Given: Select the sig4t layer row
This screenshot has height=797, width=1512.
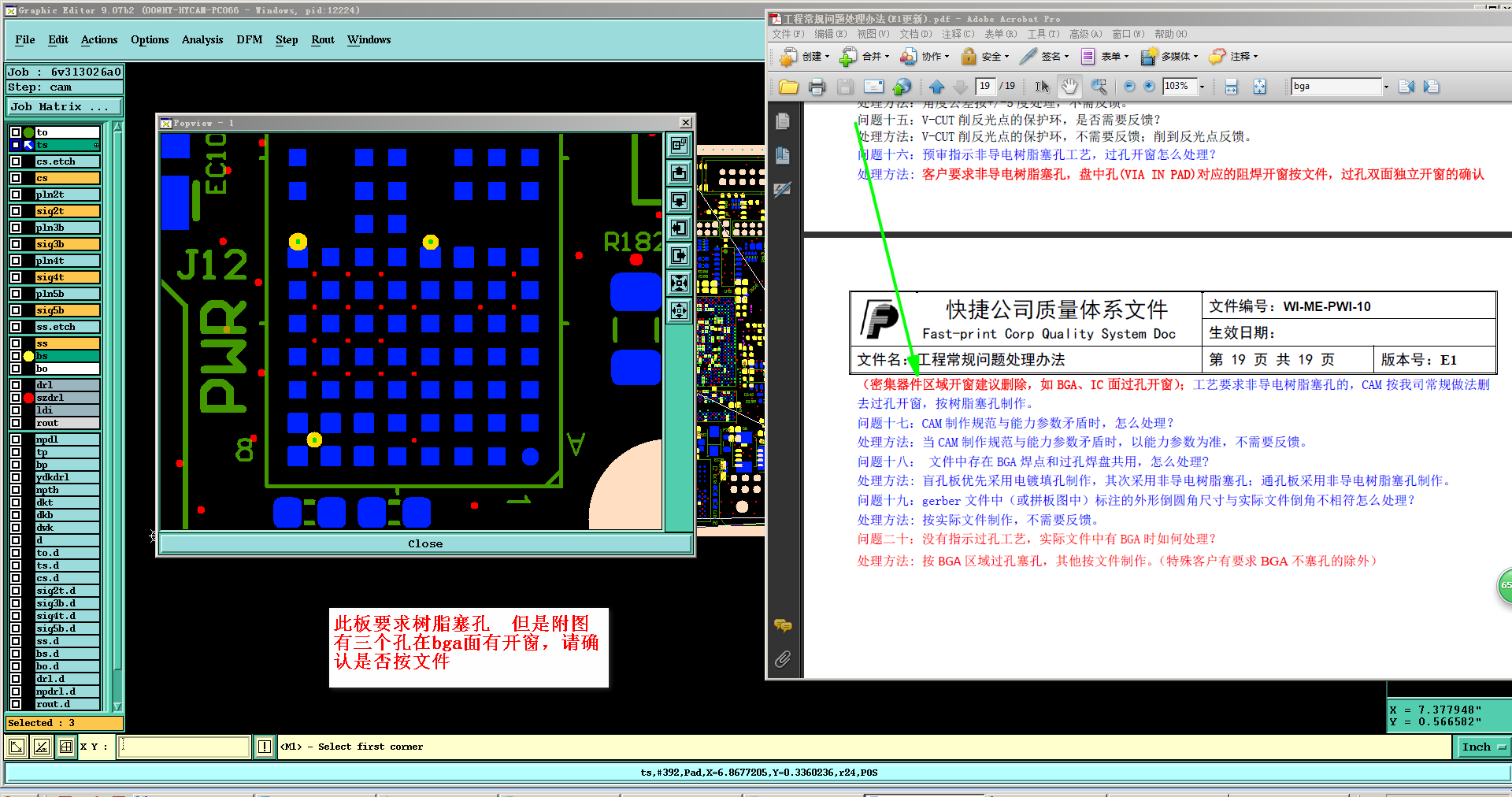Looking at the screenshot, I should (x=68, y=277).
